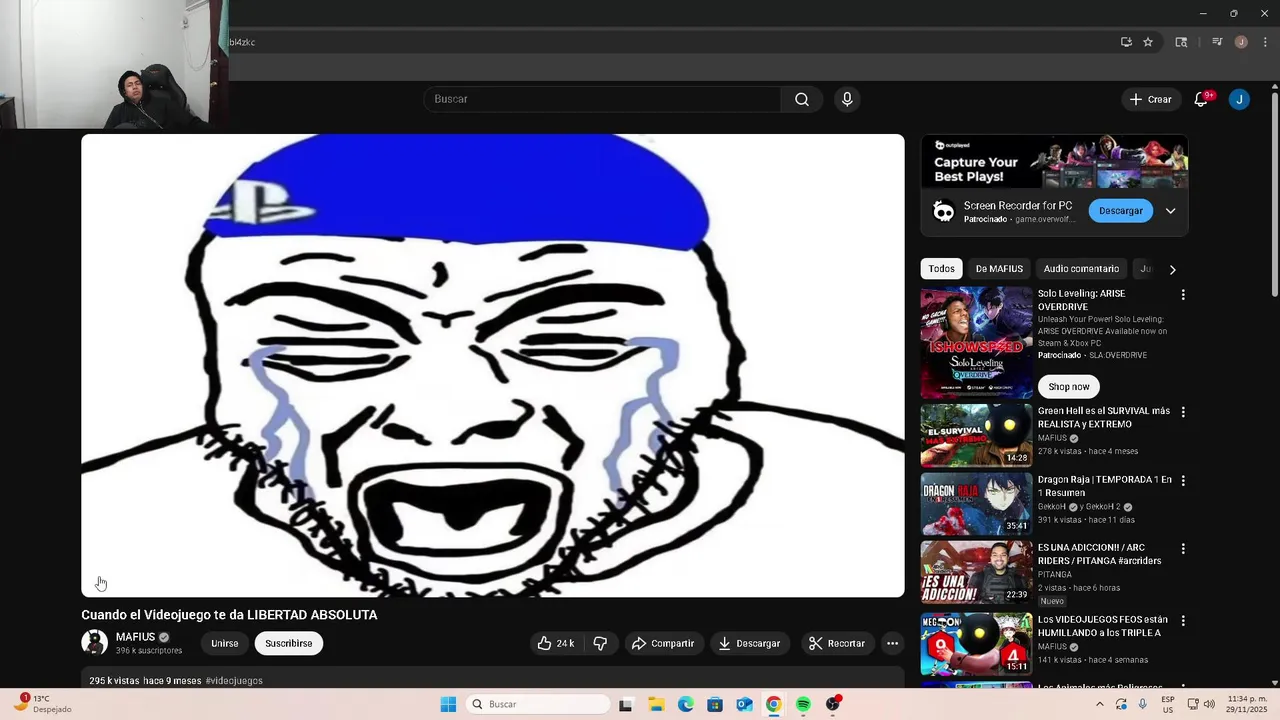Click the Recortar button
The width and height of the screenshot is (1280, 720).
coord(836,643)
